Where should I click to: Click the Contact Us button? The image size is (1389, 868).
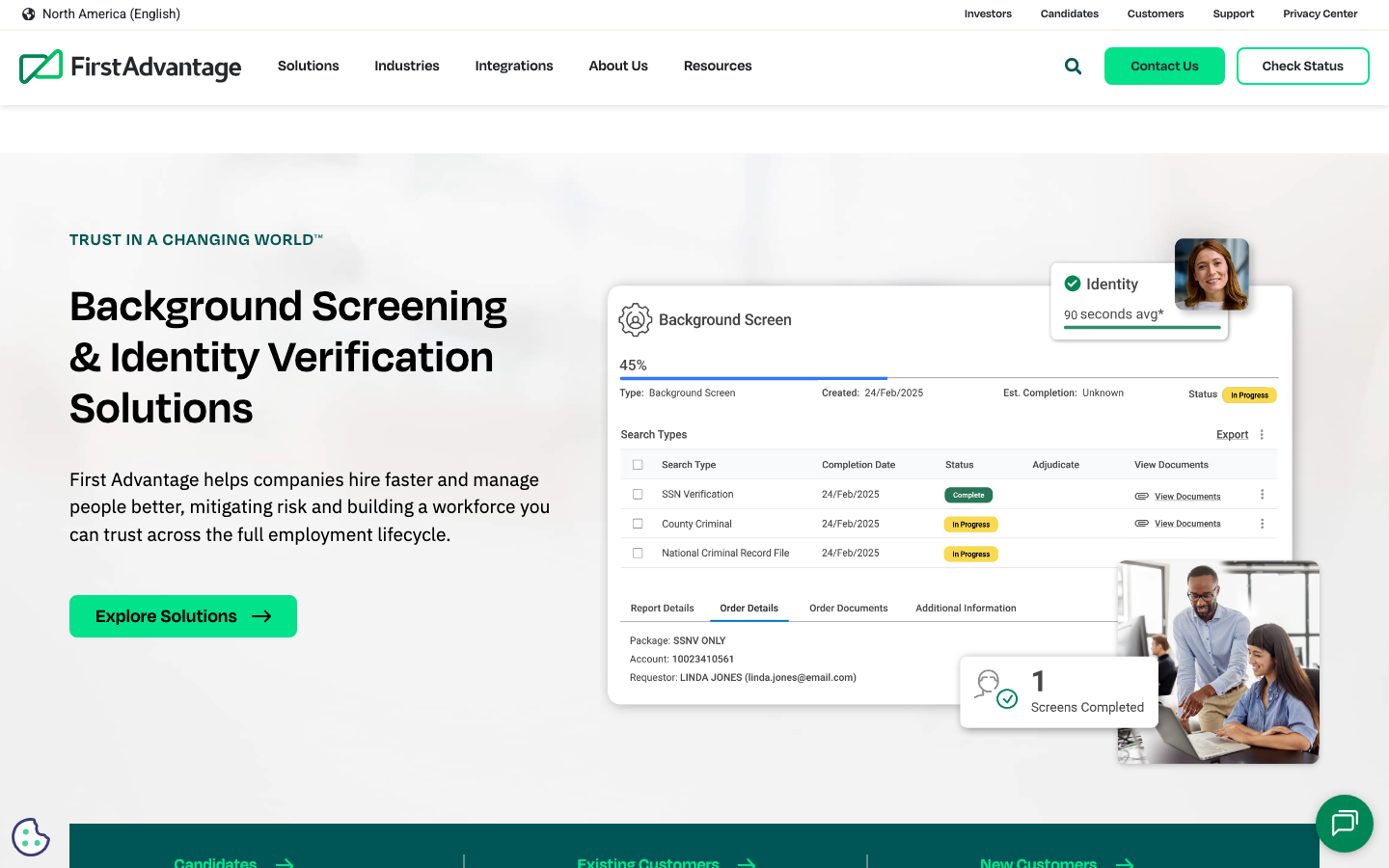click(1164, 67)
